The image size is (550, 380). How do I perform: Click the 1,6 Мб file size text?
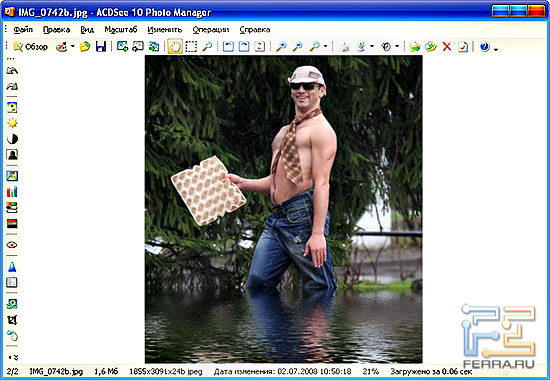pos(106,371)
